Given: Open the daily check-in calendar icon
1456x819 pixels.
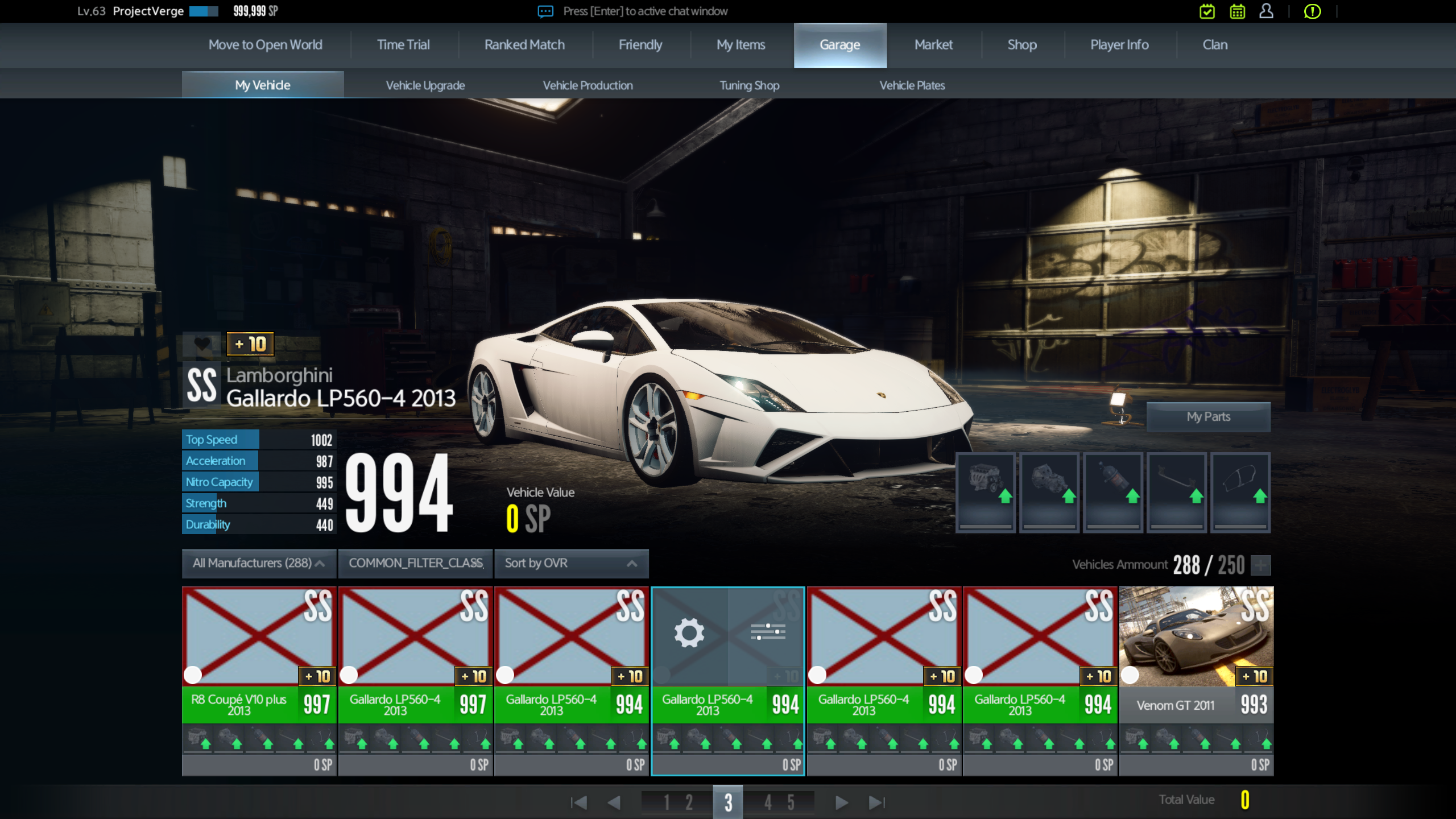Looking at the screenshot, I should [1207, 11].
